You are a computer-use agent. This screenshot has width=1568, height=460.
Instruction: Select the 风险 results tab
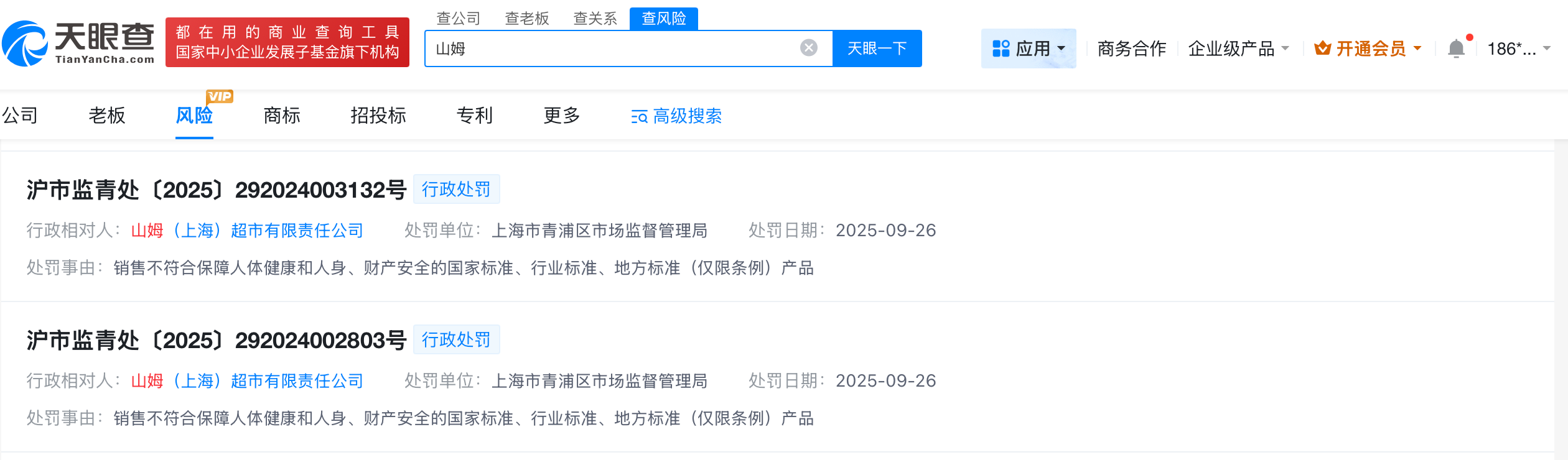click(x=194, y=116)
